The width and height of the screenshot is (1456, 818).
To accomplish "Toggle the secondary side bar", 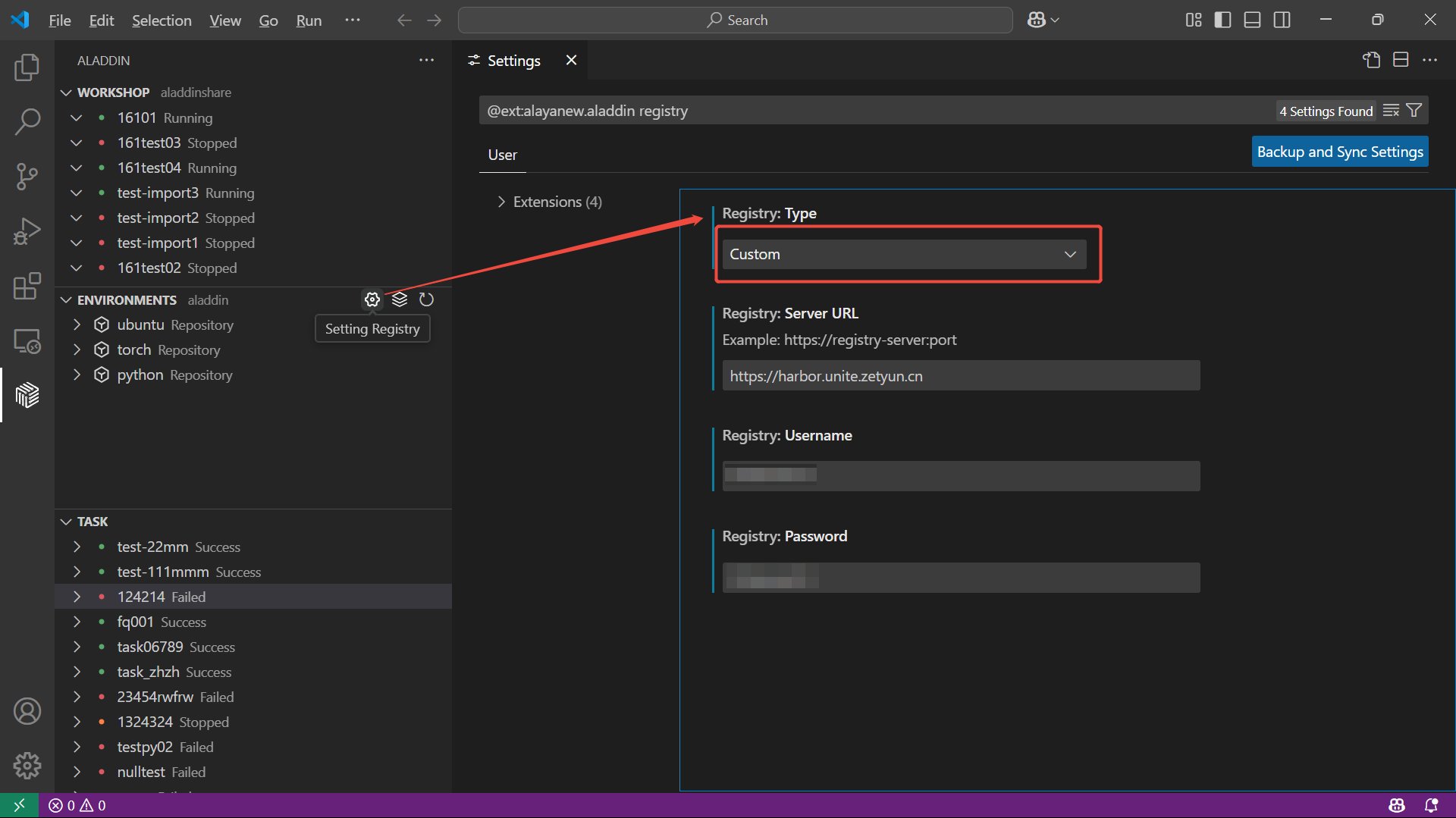I will pos(1282,20).
